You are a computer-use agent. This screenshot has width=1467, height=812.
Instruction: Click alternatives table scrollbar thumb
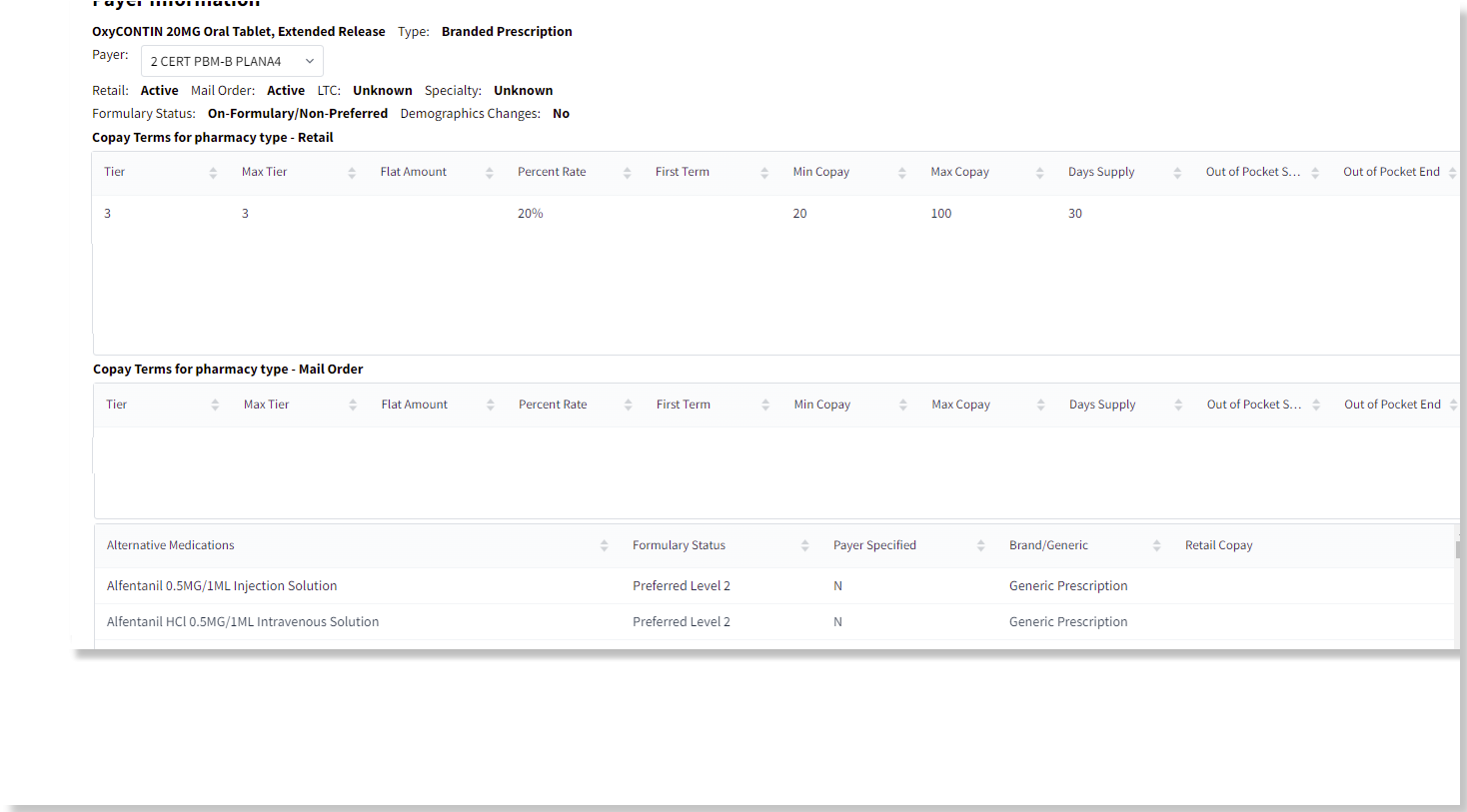[1458, 549]
